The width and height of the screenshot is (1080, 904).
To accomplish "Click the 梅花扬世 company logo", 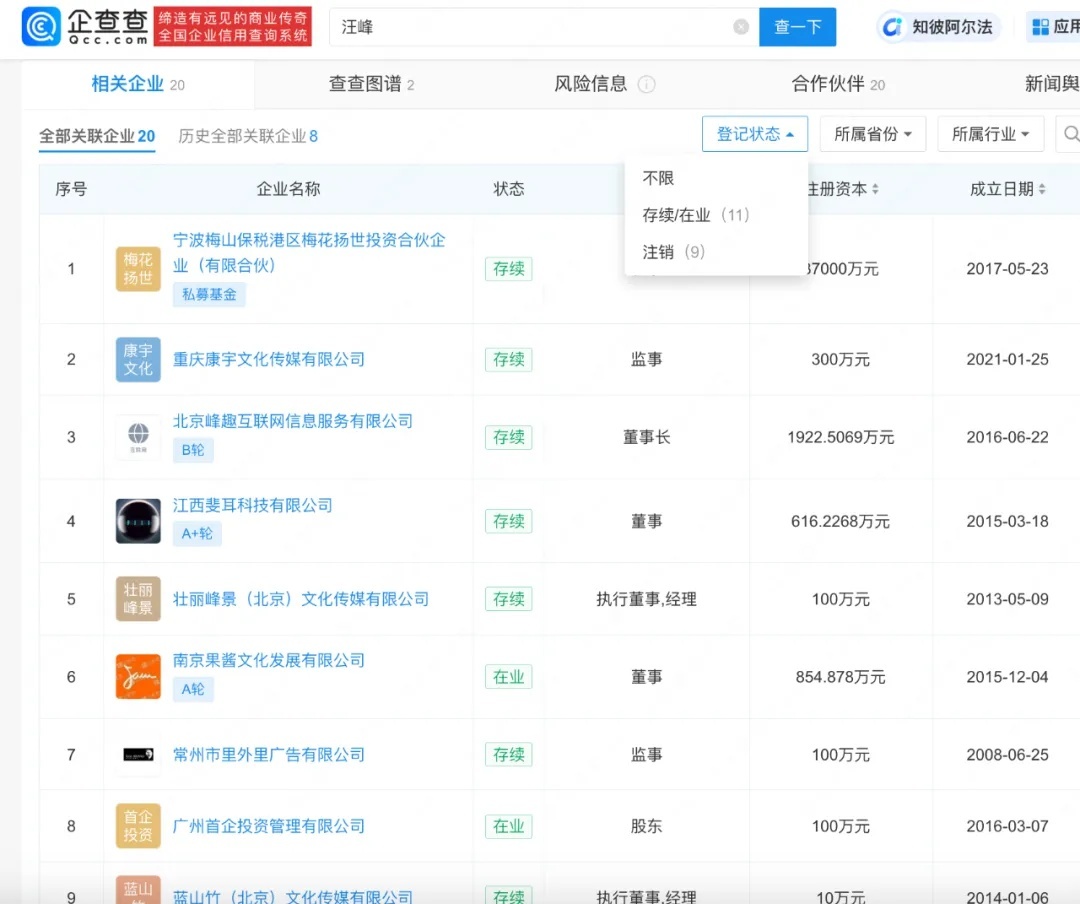I will 138,269.
